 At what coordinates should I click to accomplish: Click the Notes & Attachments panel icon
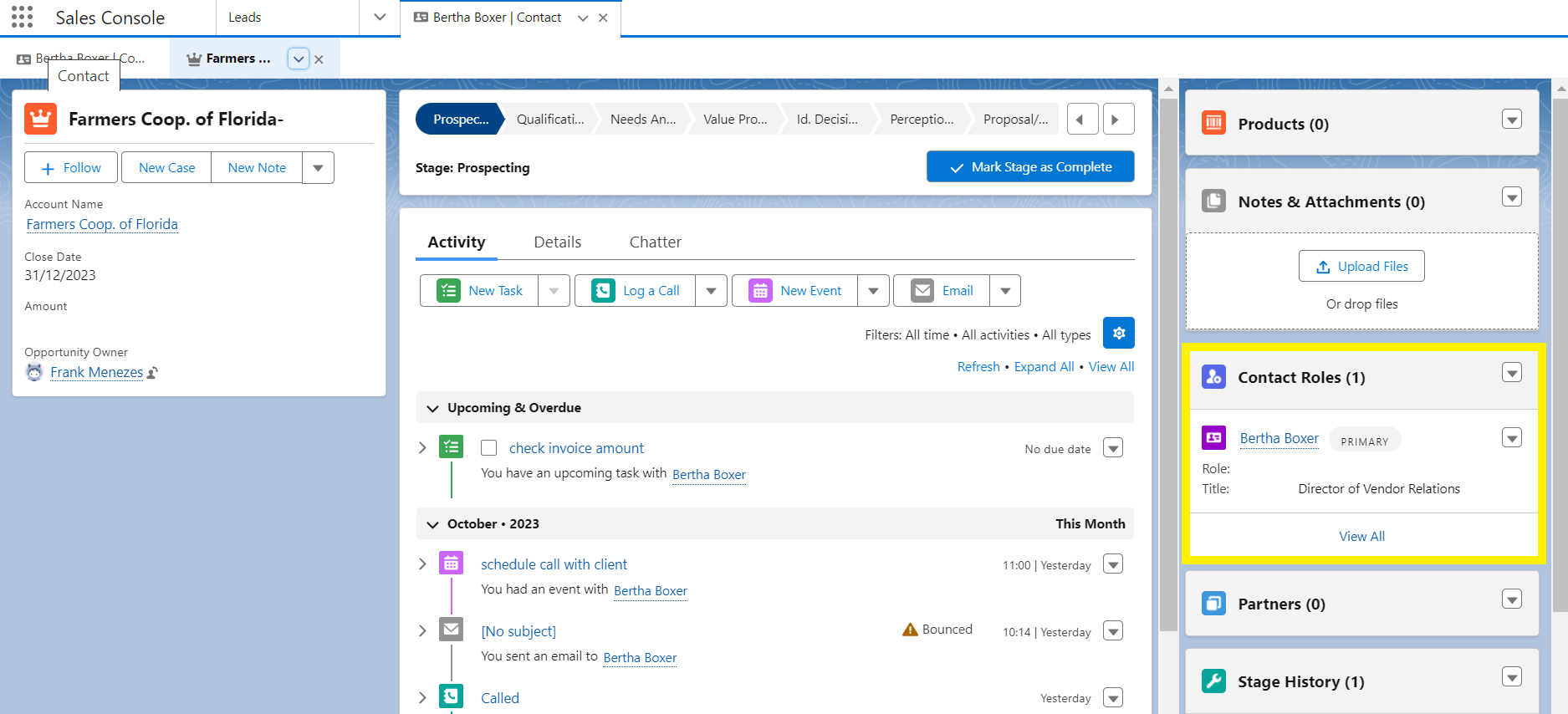click(x=1213, y=201)
